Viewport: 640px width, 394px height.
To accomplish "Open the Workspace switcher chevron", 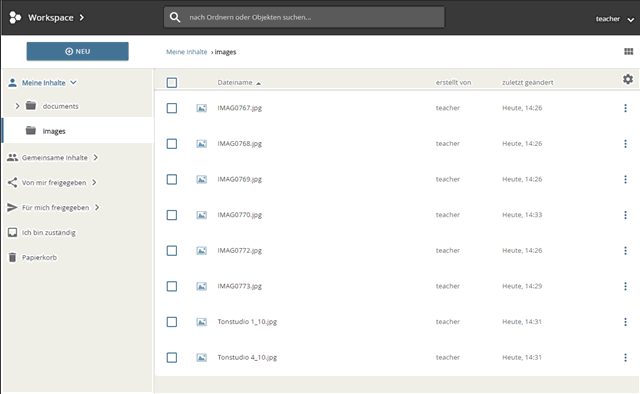I will click(82, 18).
